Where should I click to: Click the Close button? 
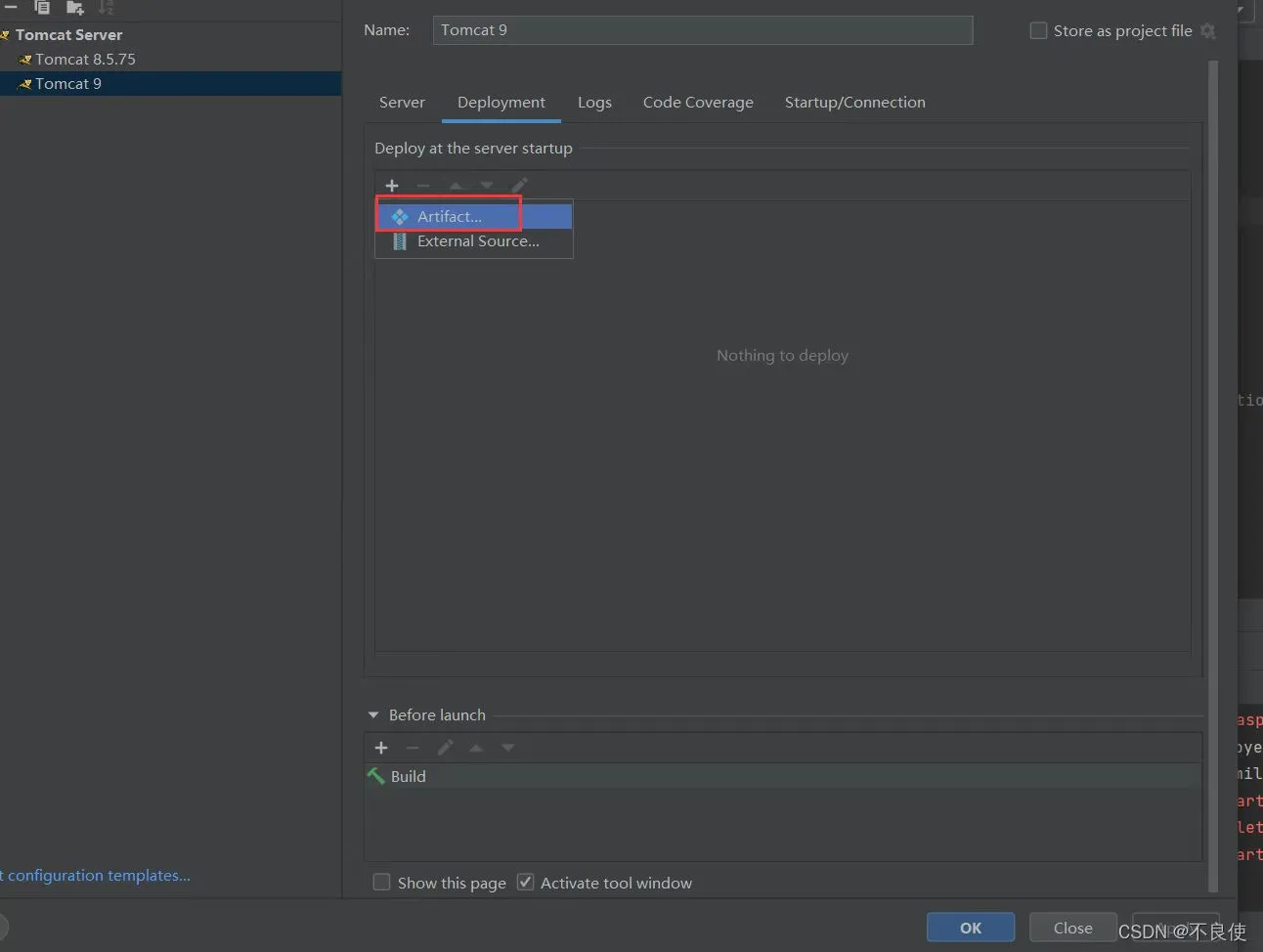click(1072, 928)
